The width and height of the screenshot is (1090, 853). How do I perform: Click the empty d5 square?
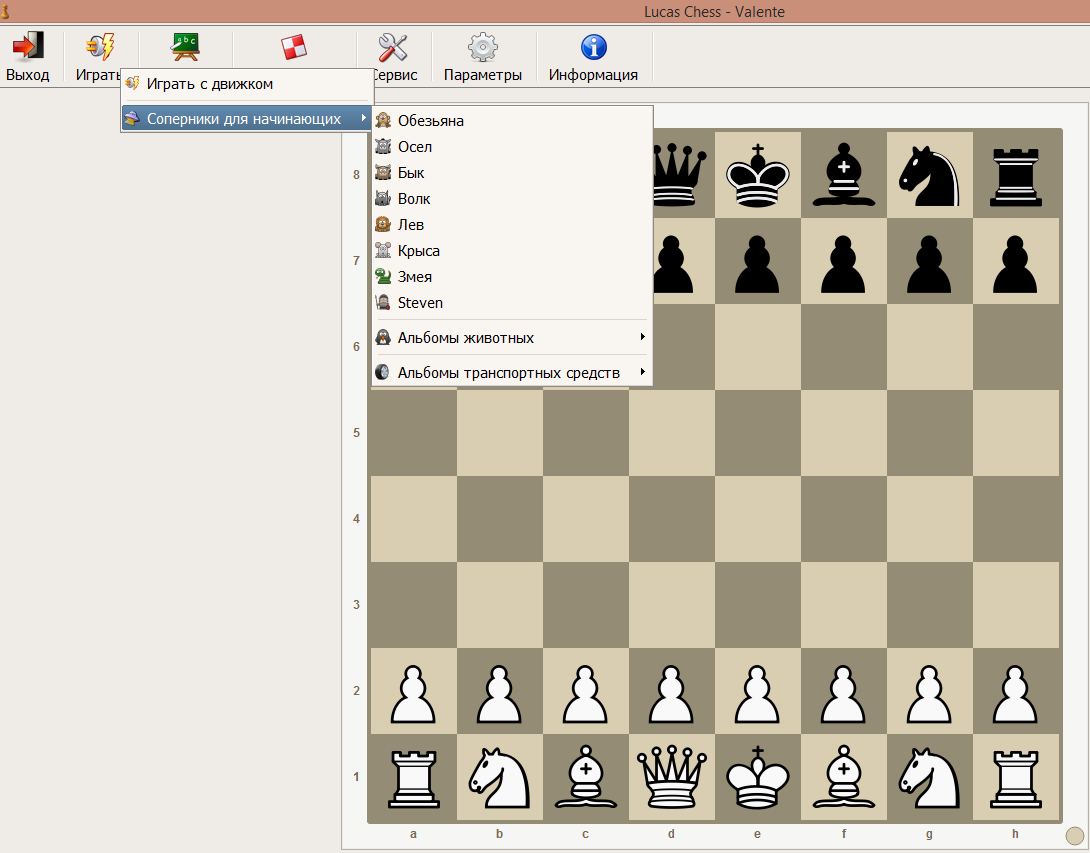point(672,432)
